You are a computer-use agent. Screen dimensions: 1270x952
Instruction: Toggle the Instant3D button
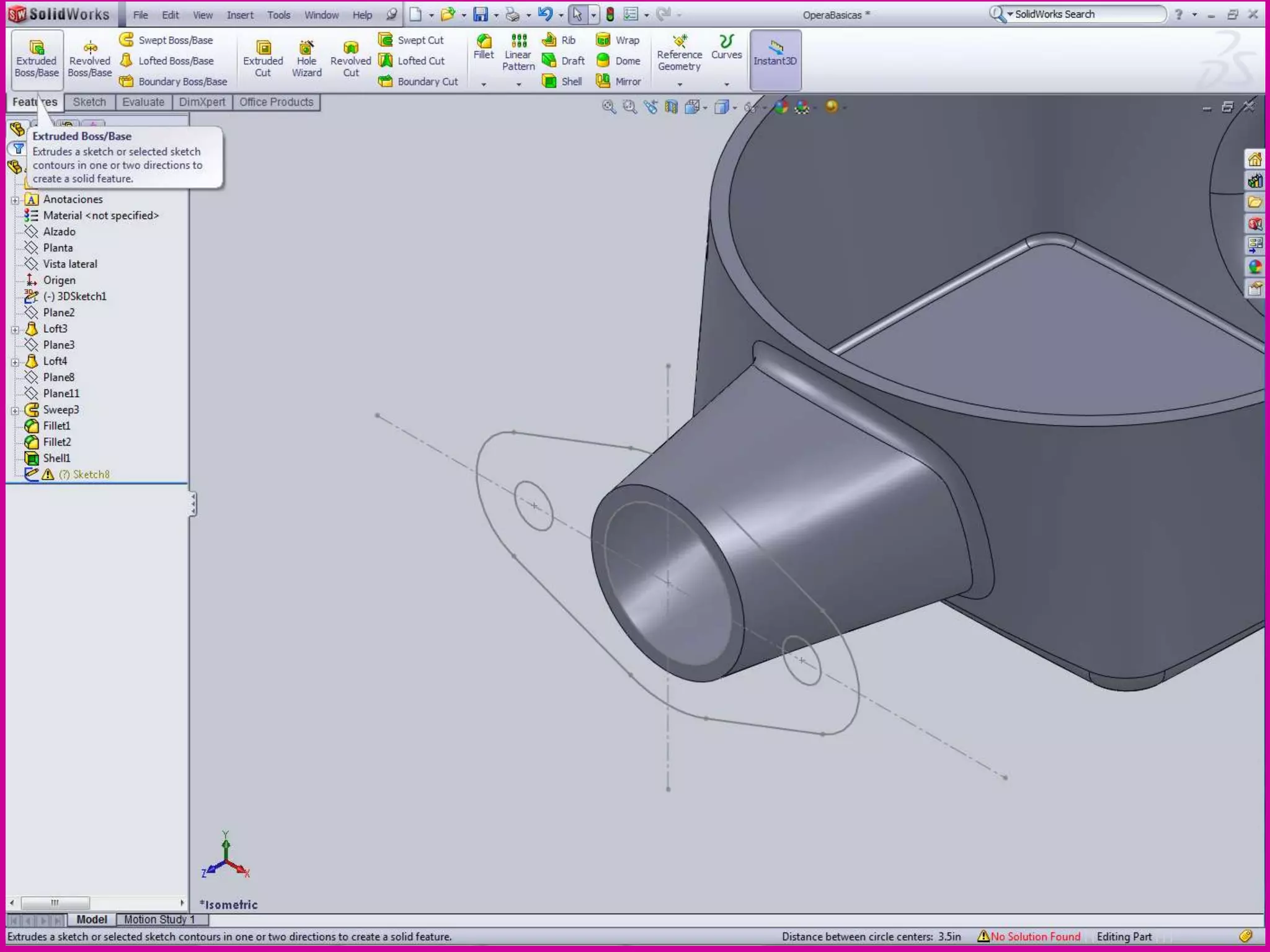(x=775, y=59)
